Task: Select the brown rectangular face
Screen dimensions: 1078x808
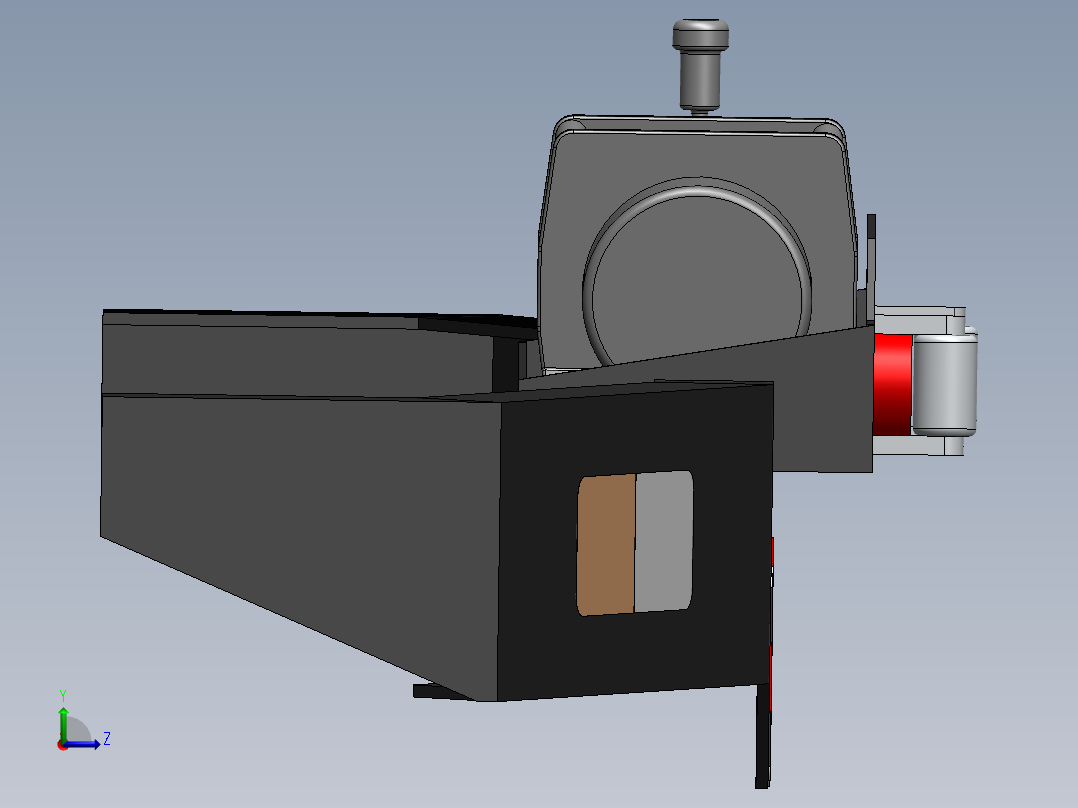Action: (606, 545)
